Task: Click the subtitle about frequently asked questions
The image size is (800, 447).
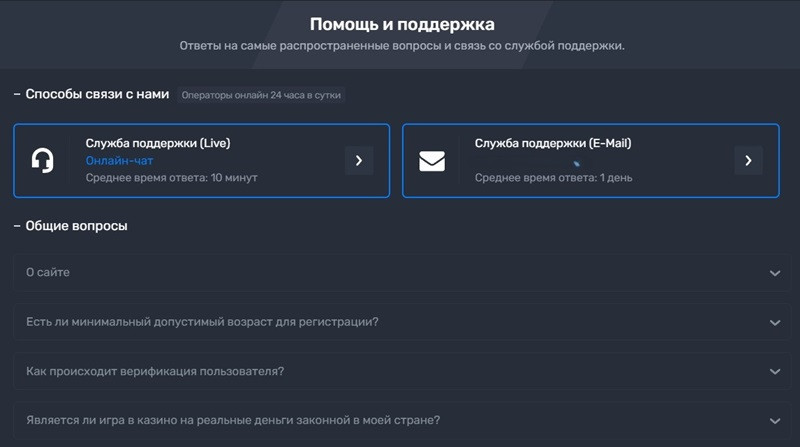Action: (x=402, y=46)
